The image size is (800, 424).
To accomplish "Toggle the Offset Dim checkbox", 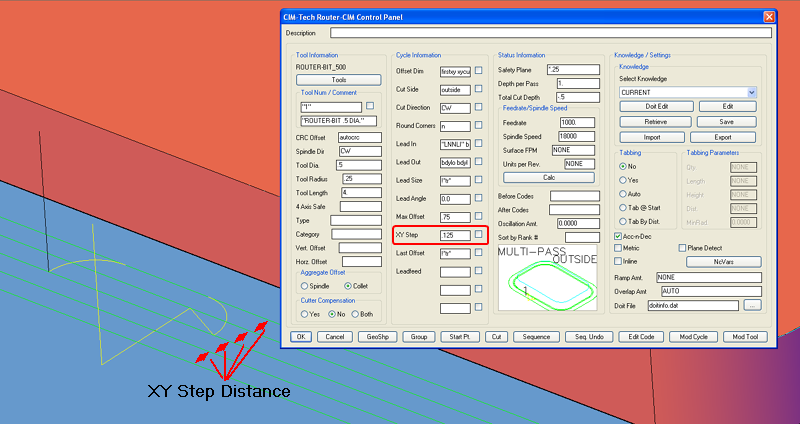I will click(478, 71).
